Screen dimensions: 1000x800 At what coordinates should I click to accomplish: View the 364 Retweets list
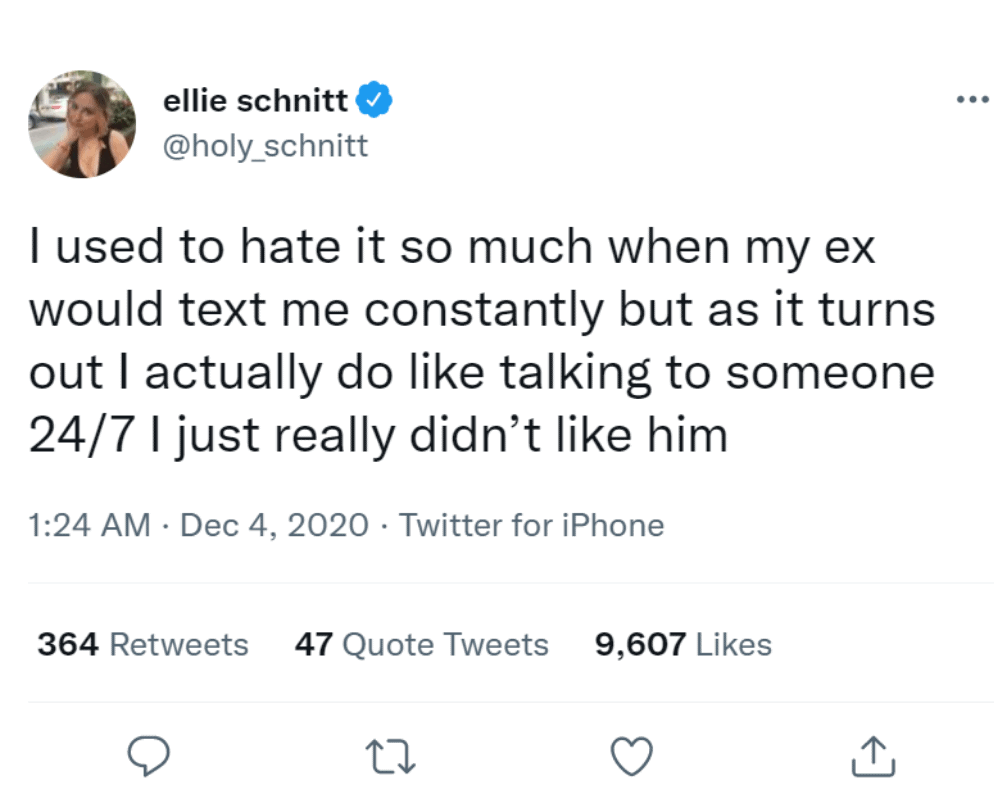(x=143, y=645)
